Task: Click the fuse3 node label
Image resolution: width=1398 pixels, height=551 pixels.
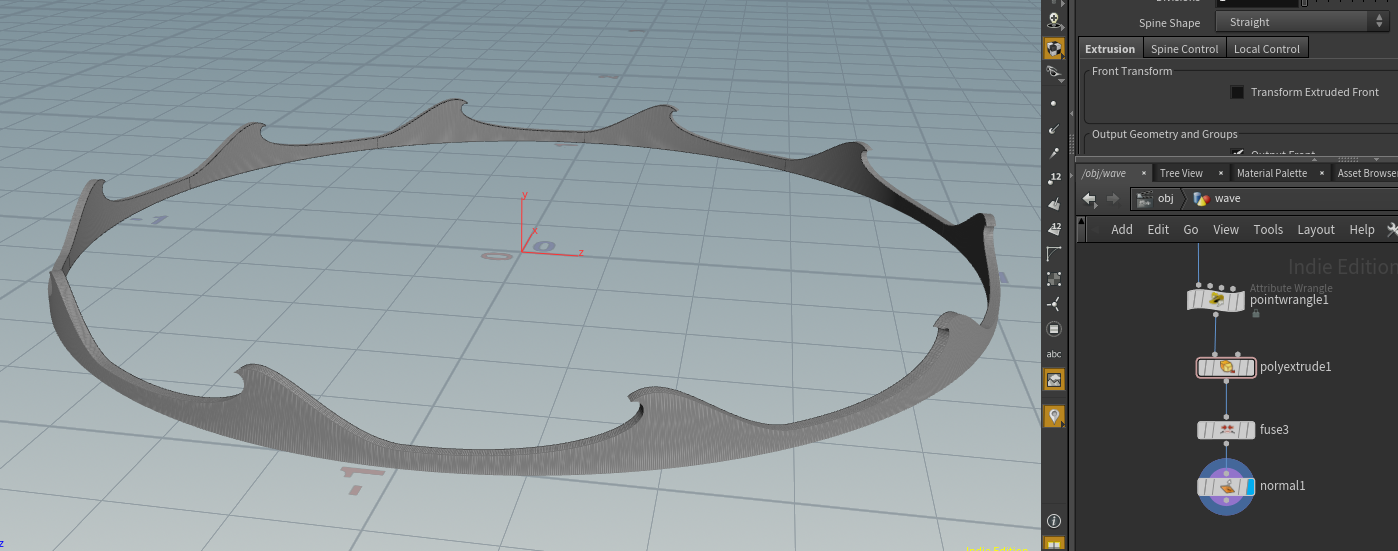Action: (1274, 430)
